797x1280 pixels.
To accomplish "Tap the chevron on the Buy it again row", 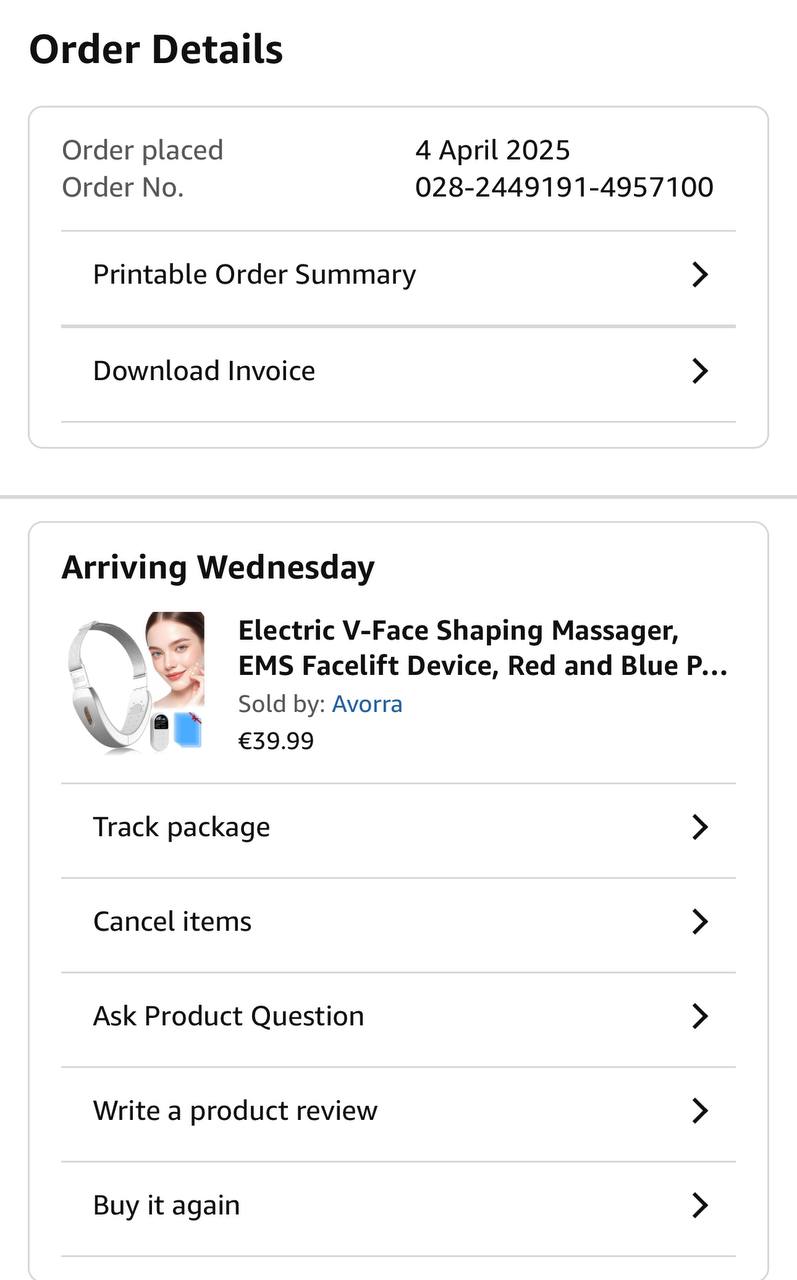I will (700, 1206).
